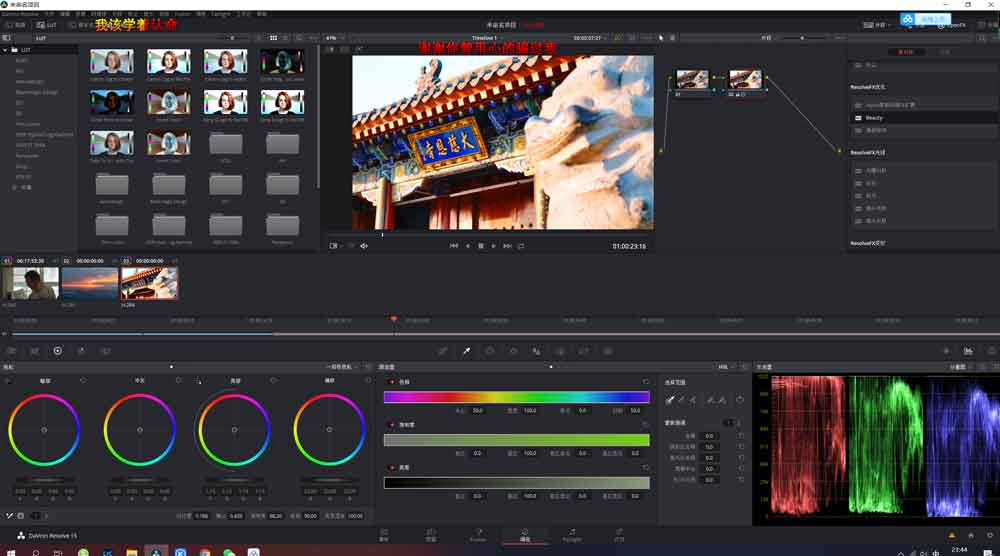Toggle the 色相 hue qualifier on/off

[391, 382]
